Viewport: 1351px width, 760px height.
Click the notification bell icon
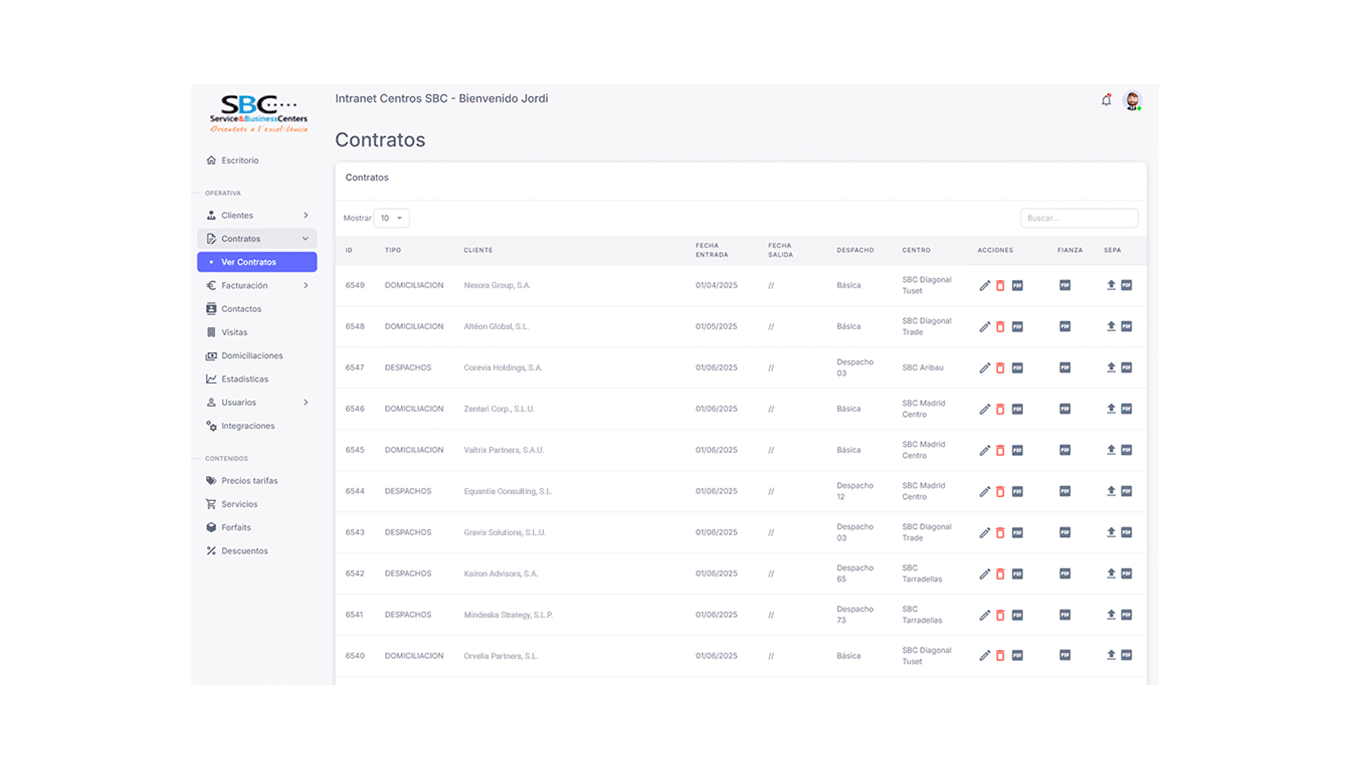click(x=1106, y=100)
